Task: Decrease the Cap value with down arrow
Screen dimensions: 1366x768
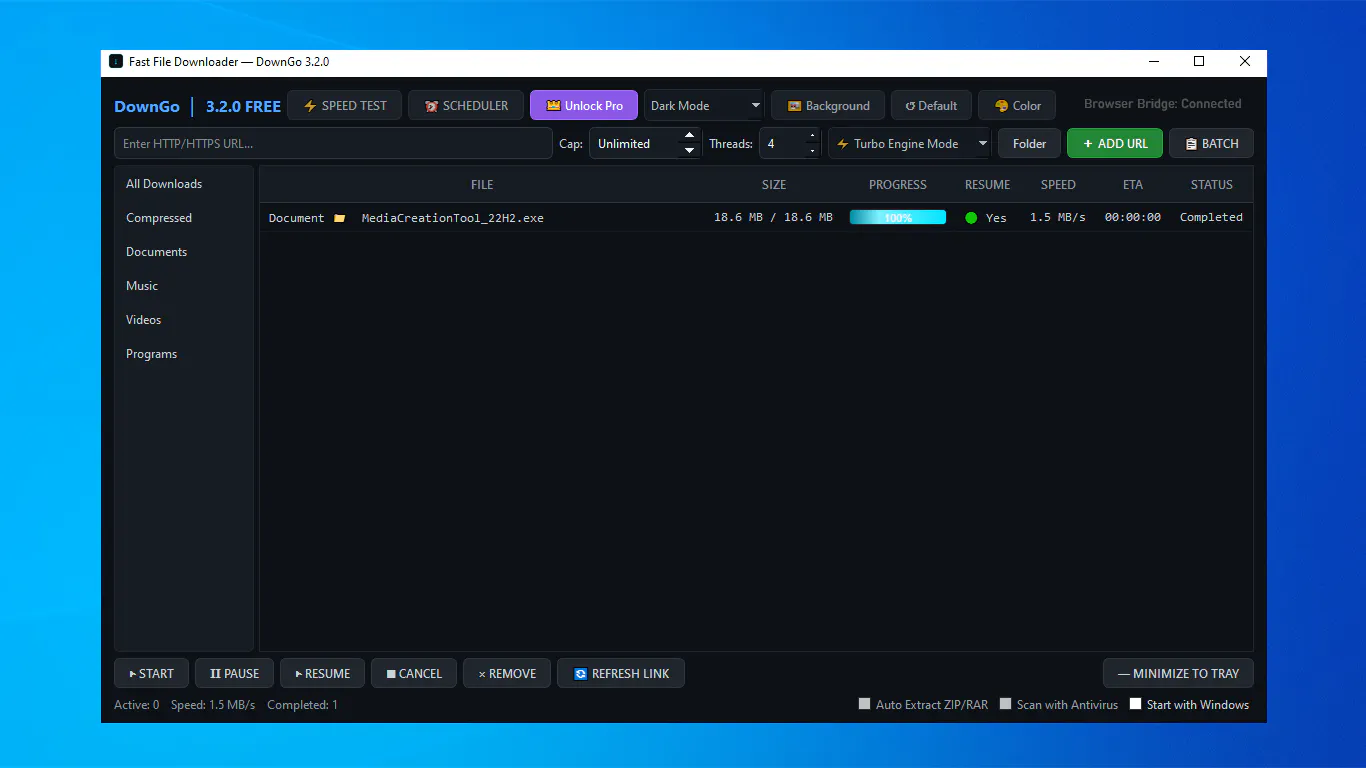Action: coord(689,150)
